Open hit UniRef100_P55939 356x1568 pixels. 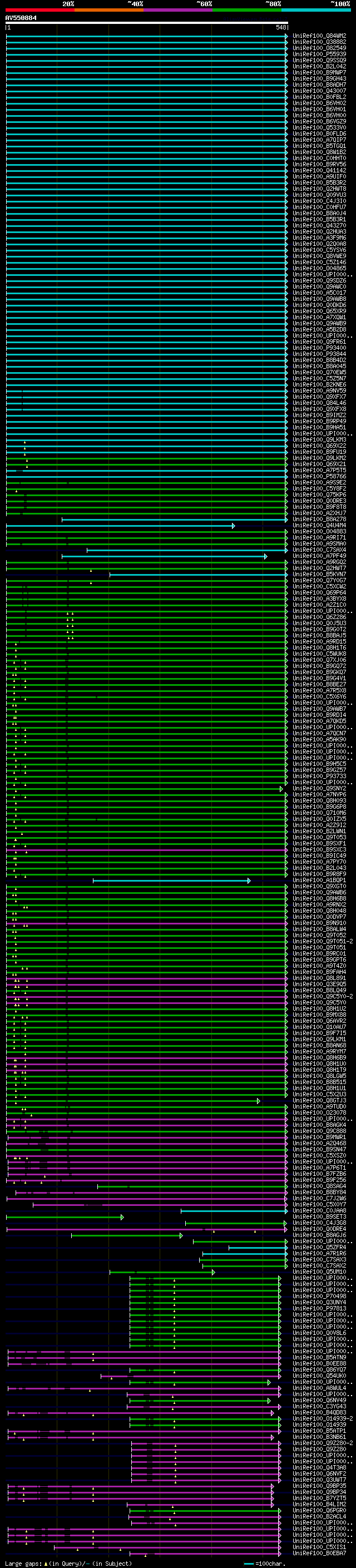319,54
